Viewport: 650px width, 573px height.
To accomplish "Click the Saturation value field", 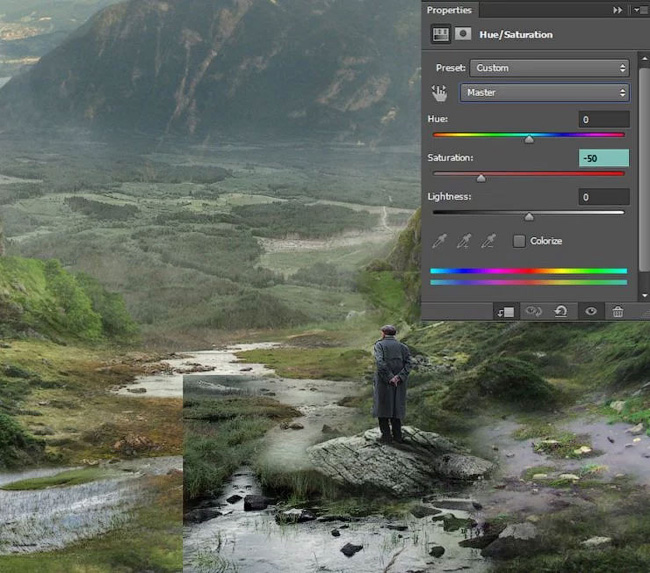I will point(604,158).
